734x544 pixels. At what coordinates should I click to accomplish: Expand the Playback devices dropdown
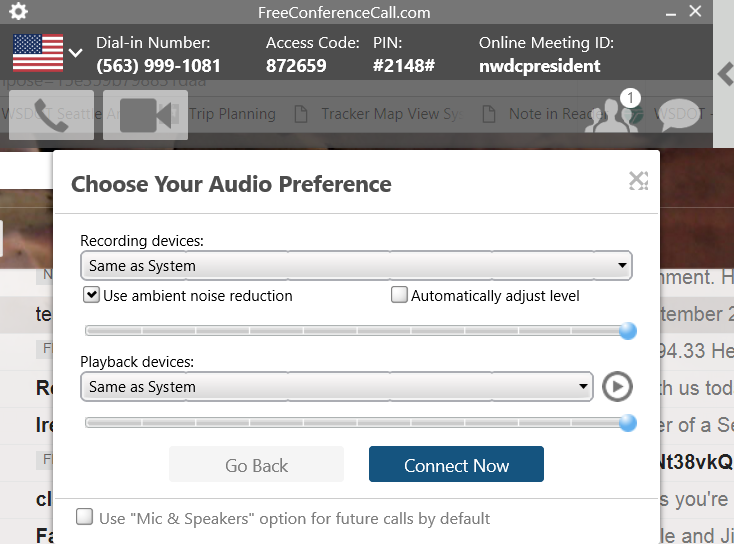[337, 387]
